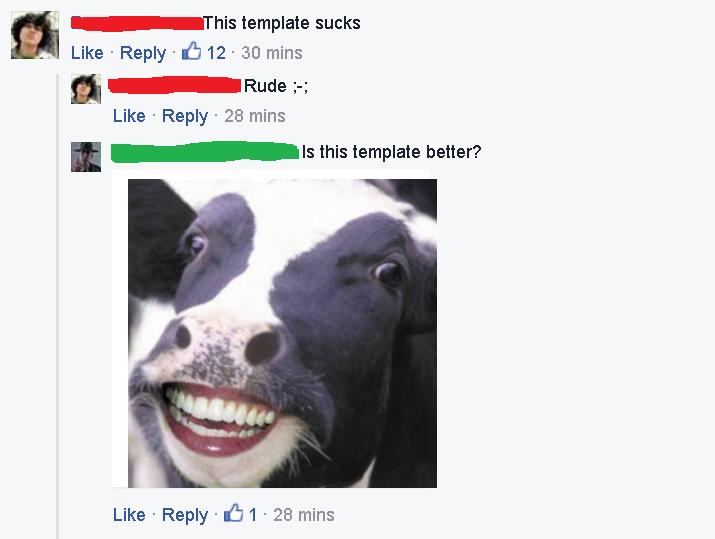This screenshot has height=539, width=715.
Task: Like the cow image comment
Action: [129, 515]
